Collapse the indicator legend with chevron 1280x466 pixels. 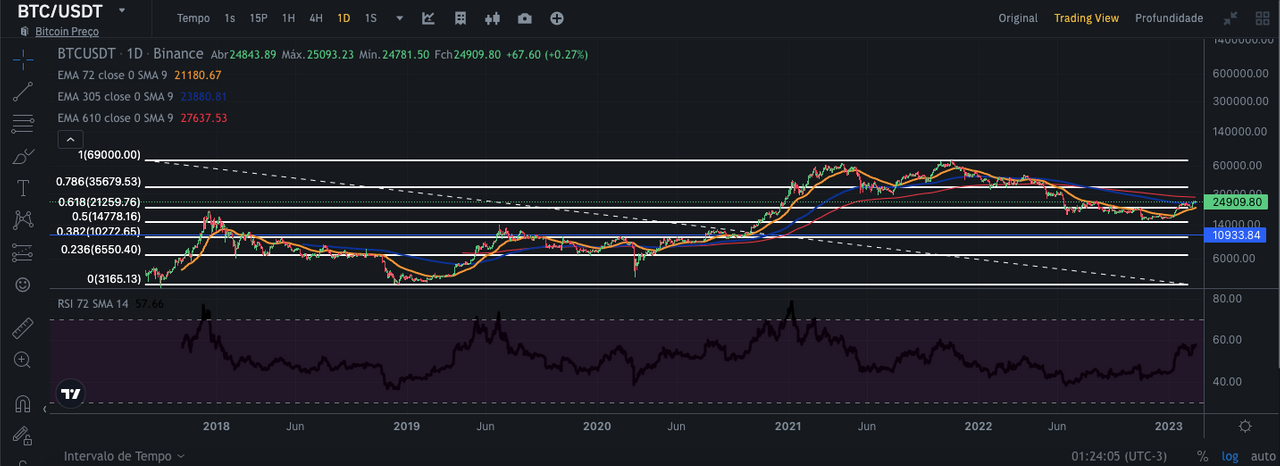70,139
